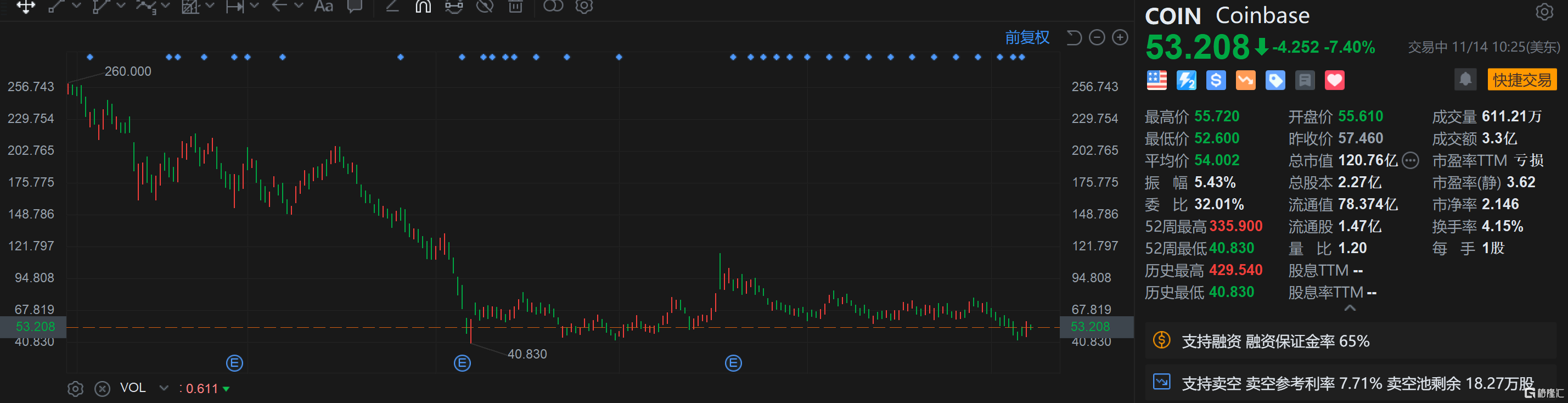Click the green 53.208 current price

coord(1198,47)
